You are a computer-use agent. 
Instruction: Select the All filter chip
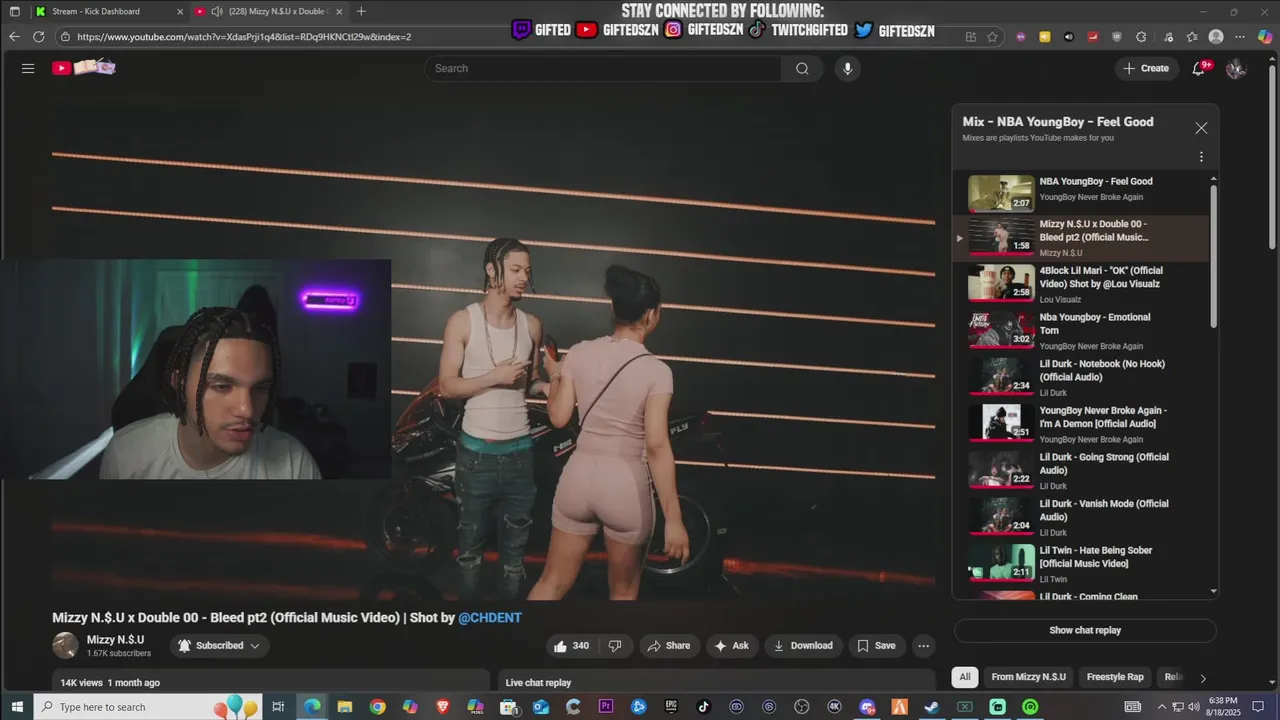[x=965, y=677]
